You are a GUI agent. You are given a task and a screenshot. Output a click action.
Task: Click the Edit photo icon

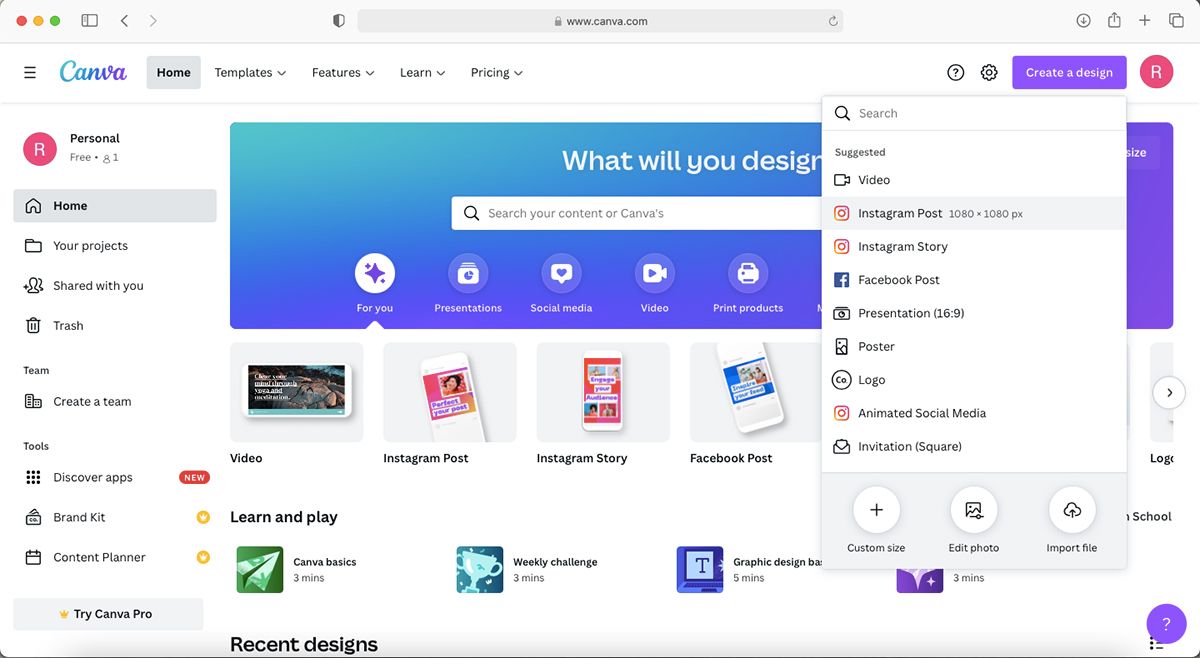coord(974,510)
